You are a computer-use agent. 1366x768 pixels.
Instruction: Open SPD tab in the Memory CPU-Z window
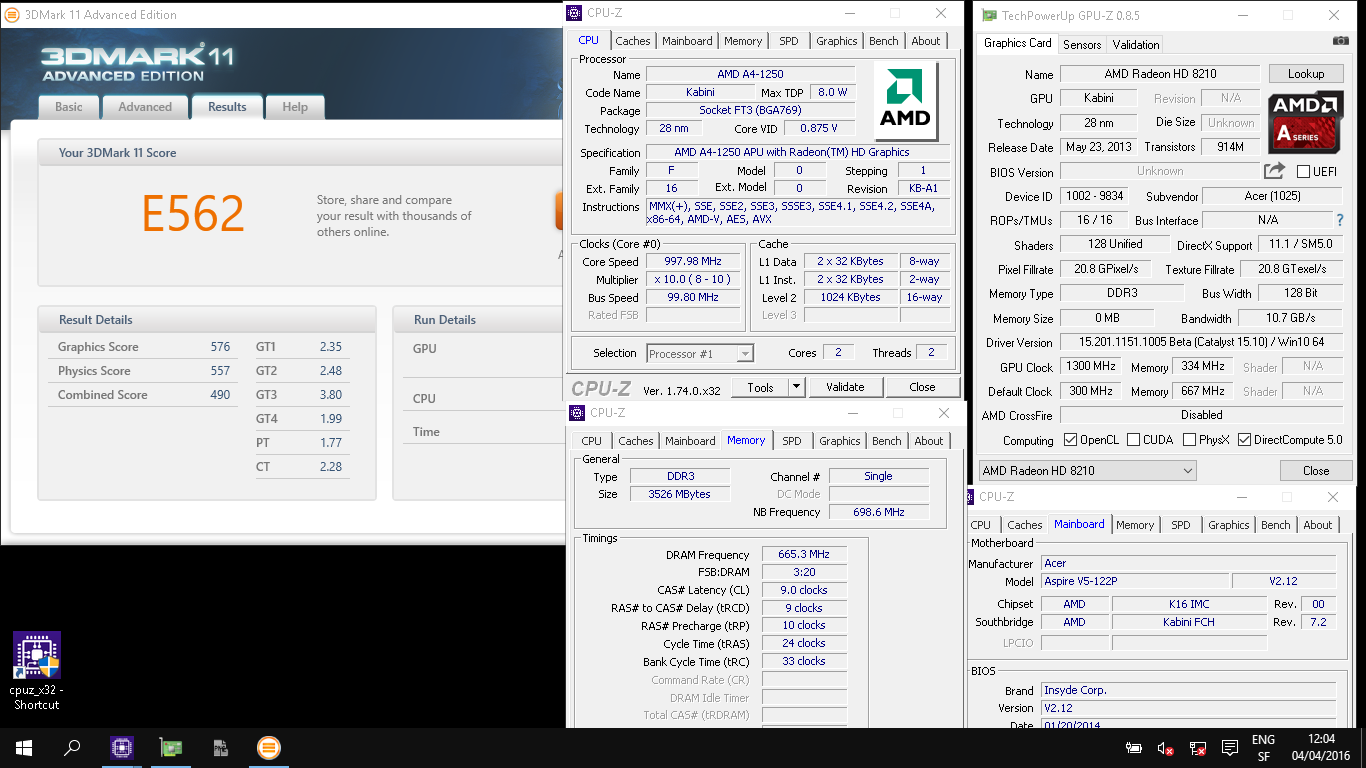click(792, 441)
